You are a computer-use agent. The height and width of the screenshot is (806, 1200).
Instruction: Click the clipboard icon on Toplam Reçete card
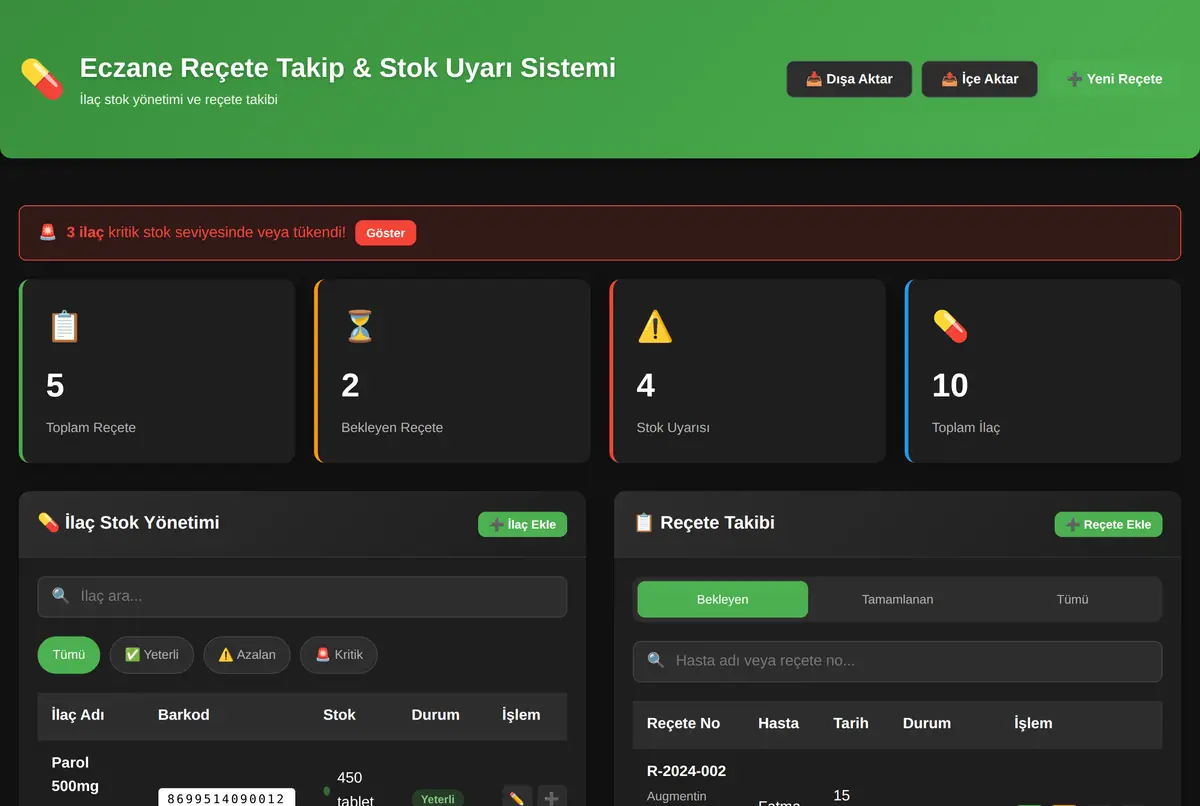[64, 326]
